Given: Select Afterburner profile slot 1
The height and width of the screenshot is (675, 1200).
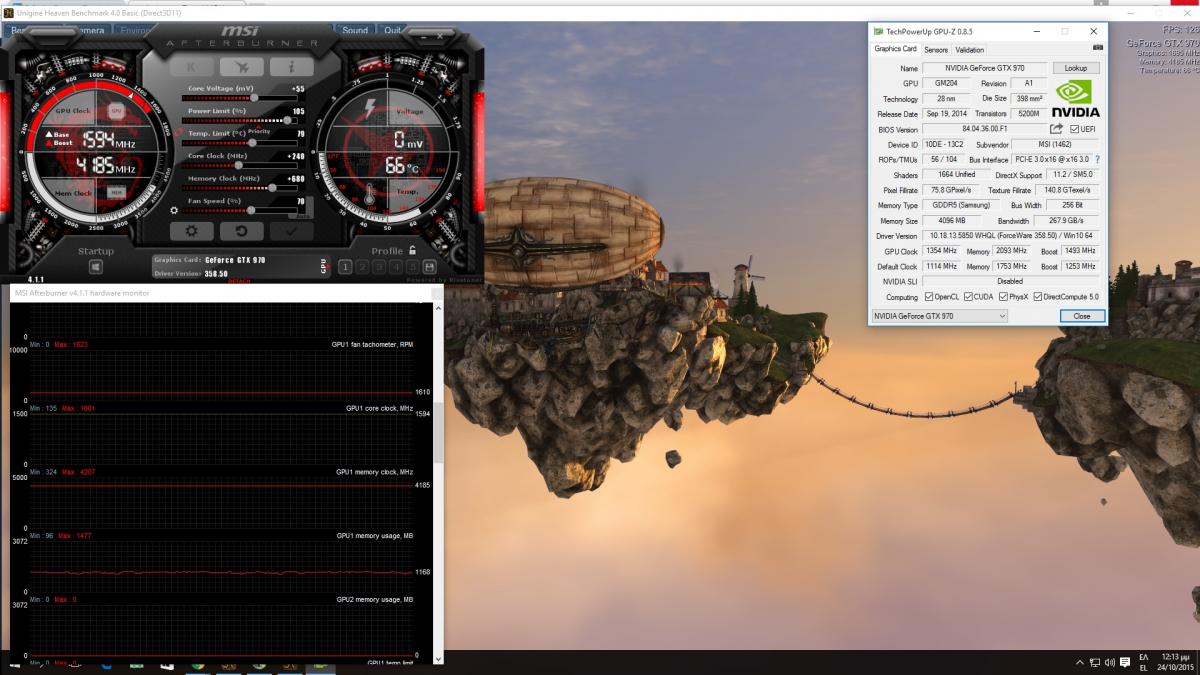Looking at the screenshot, I should click(x=345, y=267).
